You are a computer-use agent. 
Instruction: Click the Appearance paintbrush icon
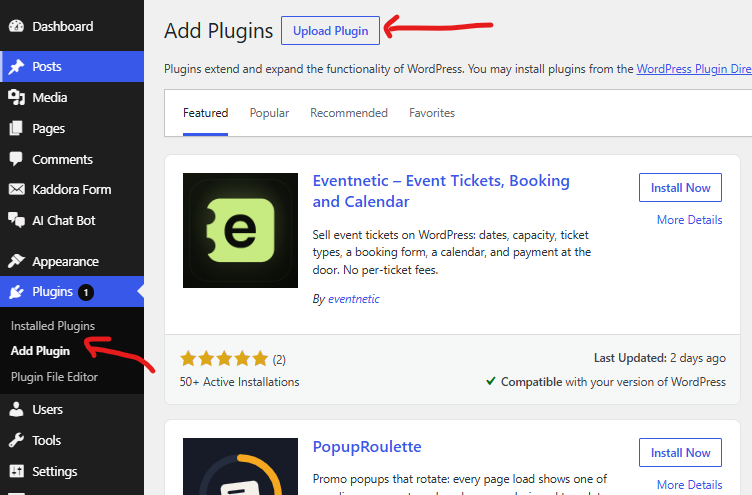coord(16,261)
